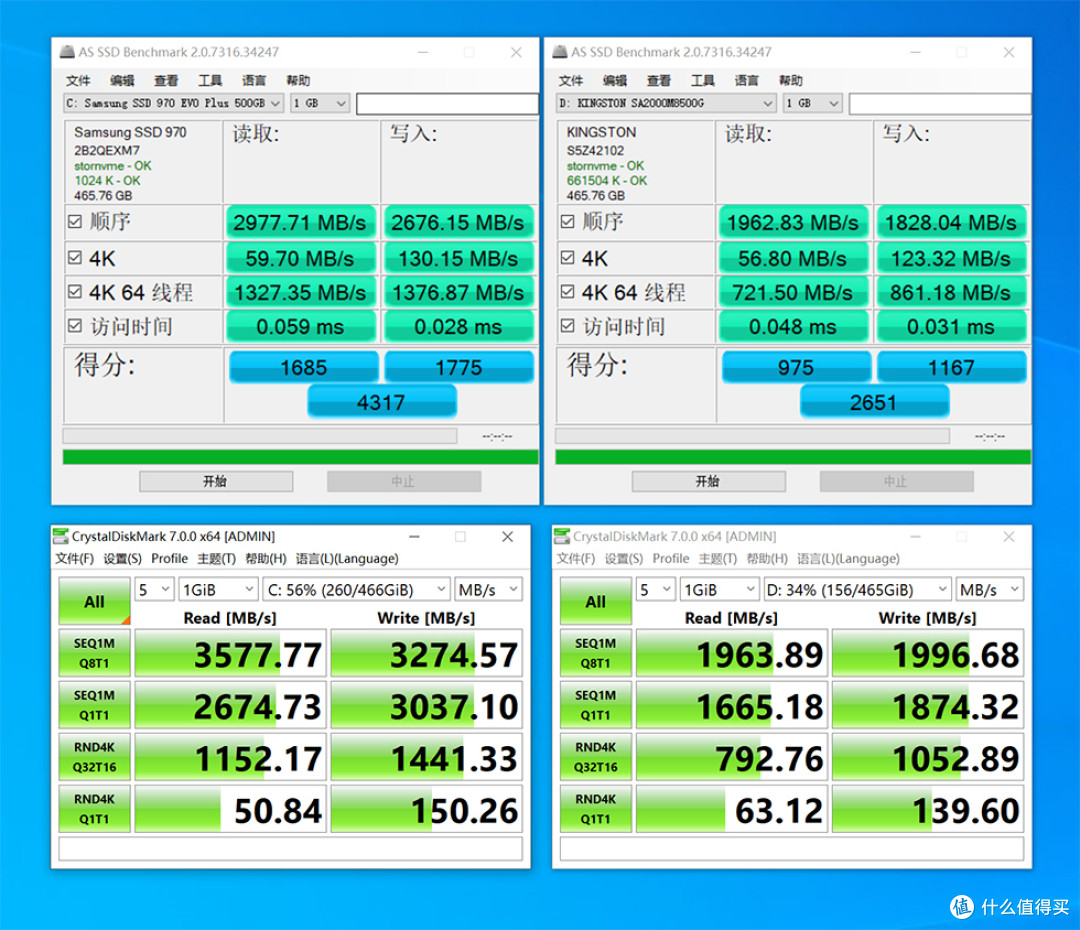Open 主题(T) menu in C: CrystalDiskMark

pos(216,559)
